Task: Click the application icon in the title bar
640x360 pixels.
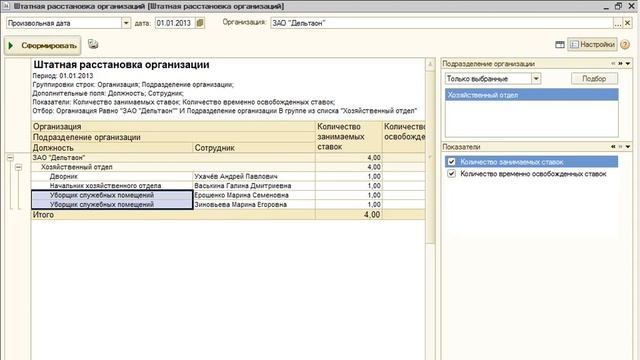Action: point(6,6)
